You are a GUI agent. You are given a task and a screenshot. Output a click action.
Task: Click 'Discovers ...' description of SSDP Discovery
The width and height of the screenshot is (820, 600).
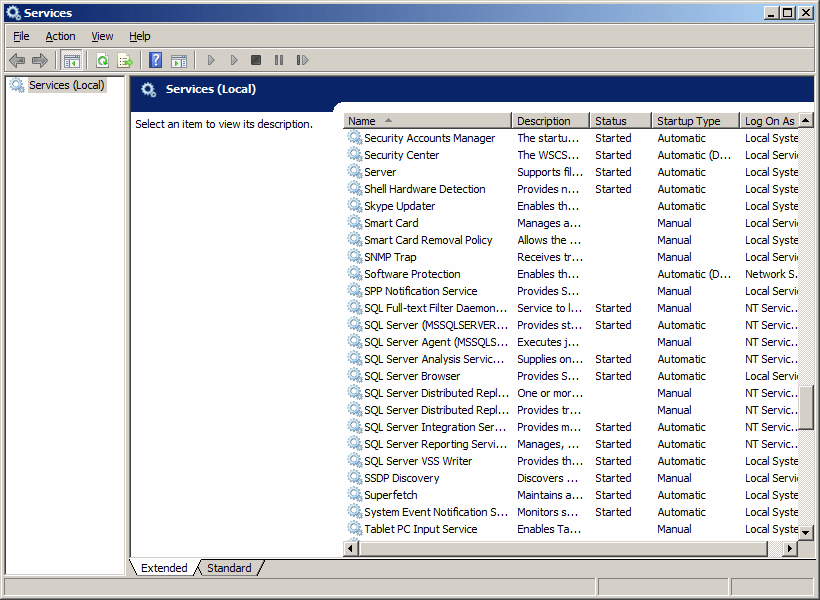[548, 478]
